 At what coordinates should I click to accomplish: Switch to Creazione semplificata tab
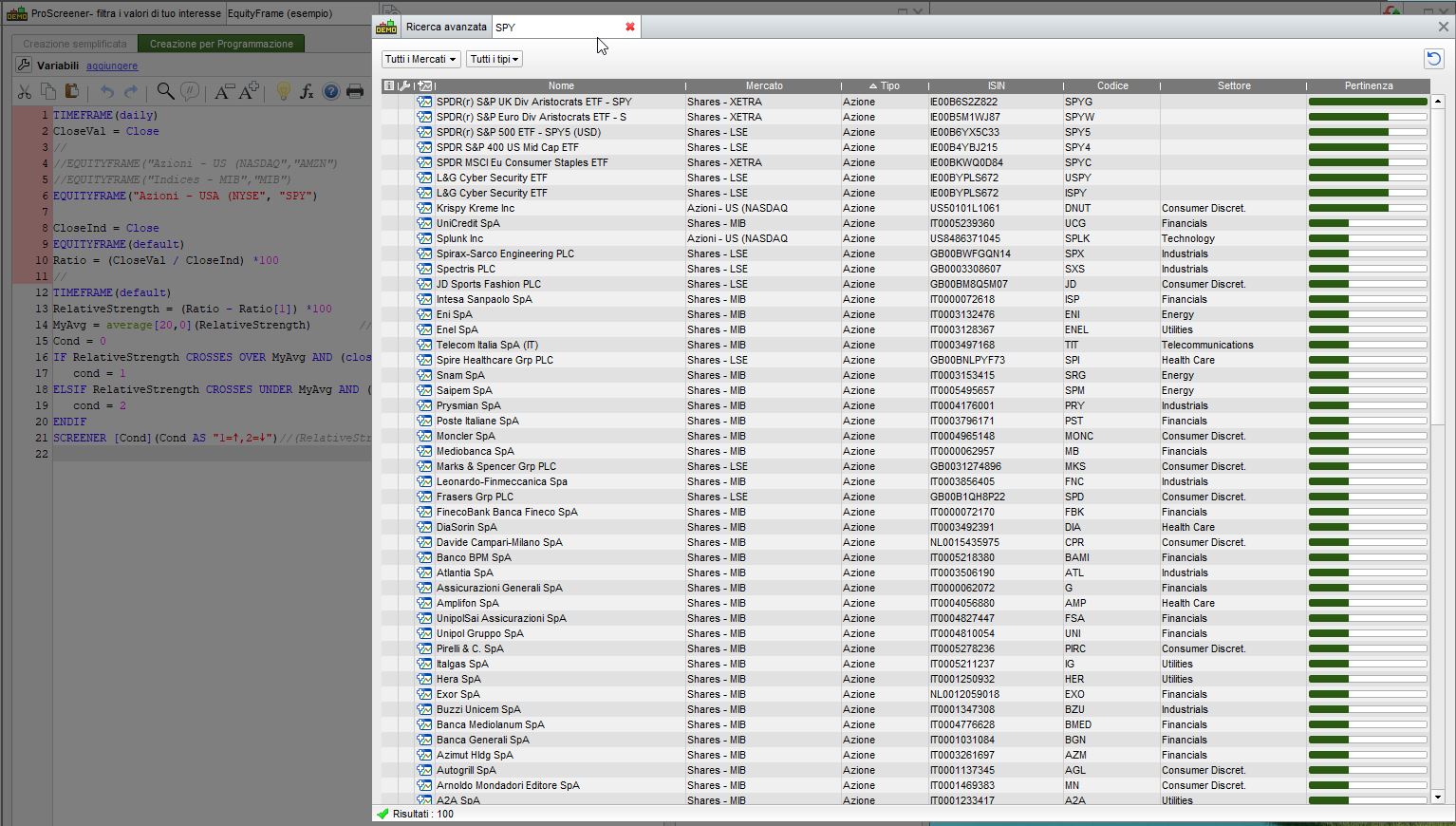point(75,44)
